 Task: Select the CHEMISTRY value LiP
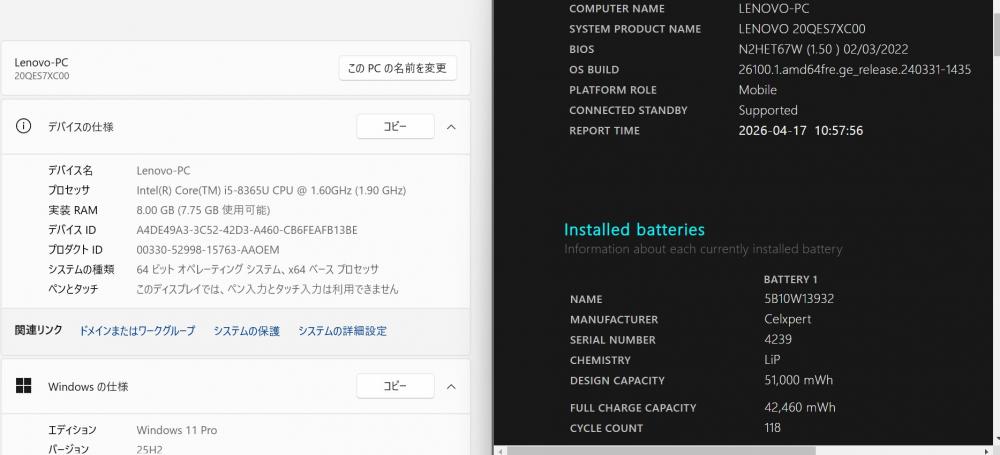coord(772,360)
